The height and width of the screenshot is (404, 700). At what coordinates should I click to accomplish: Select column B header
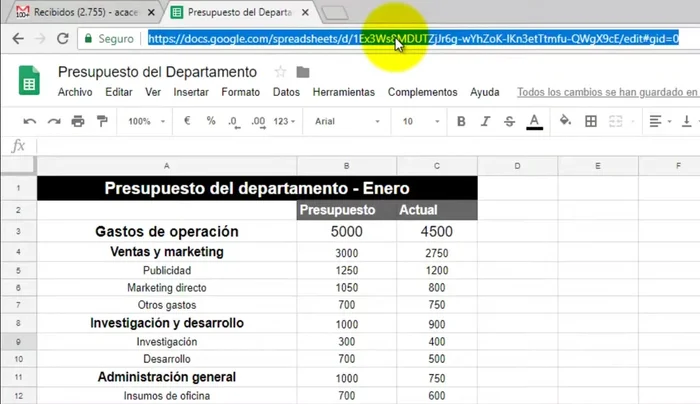[x=346, y=166]
